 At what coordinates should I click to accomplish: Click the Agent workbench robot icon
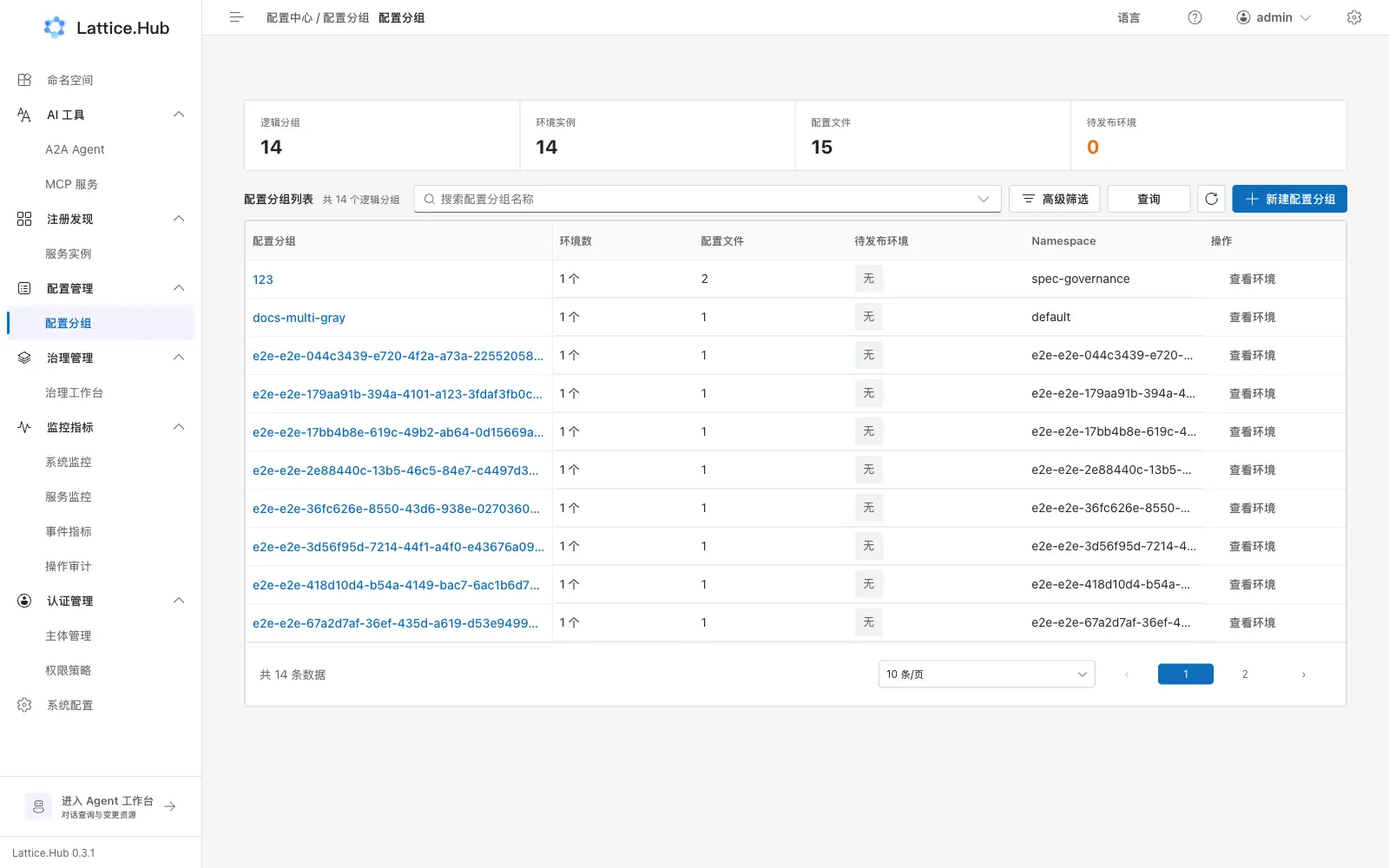coord(38,806)
